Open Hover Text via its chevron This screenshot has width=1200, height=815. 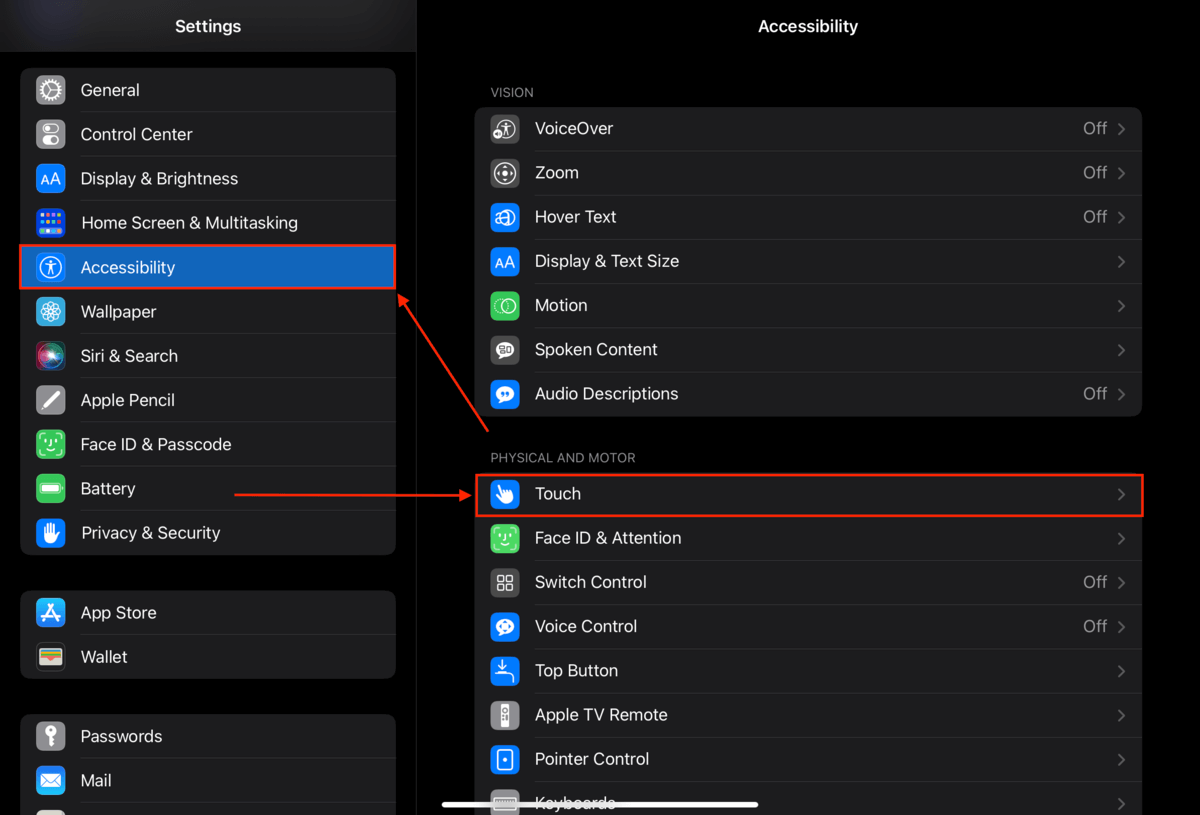click(x=1122, y=217)
